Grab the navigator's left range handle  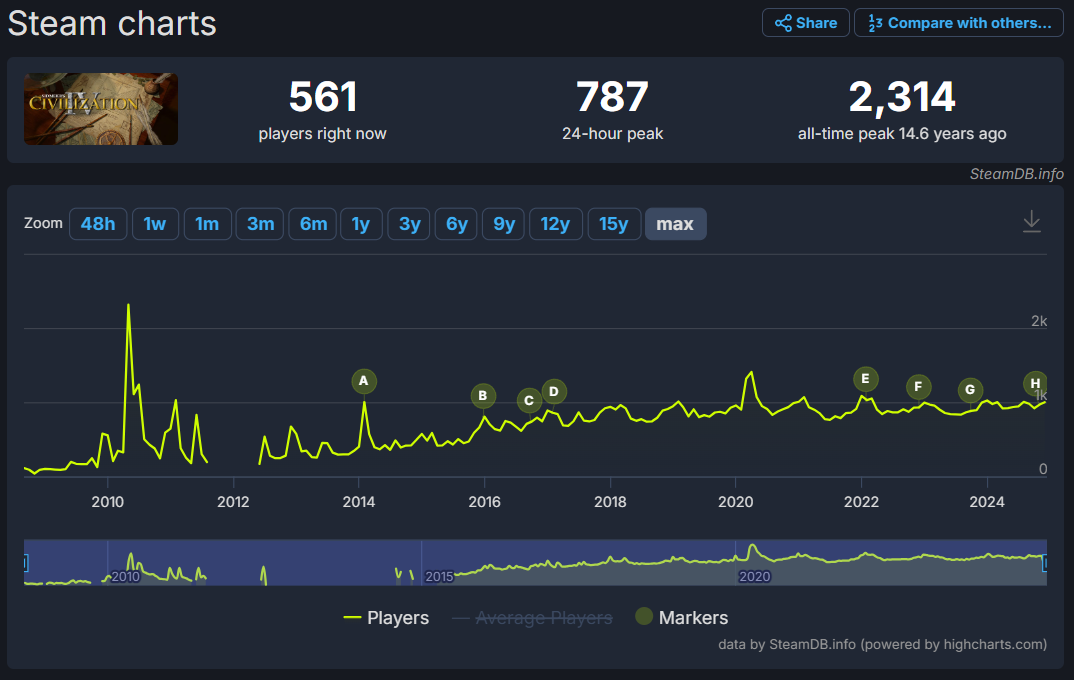click(25, 563)
